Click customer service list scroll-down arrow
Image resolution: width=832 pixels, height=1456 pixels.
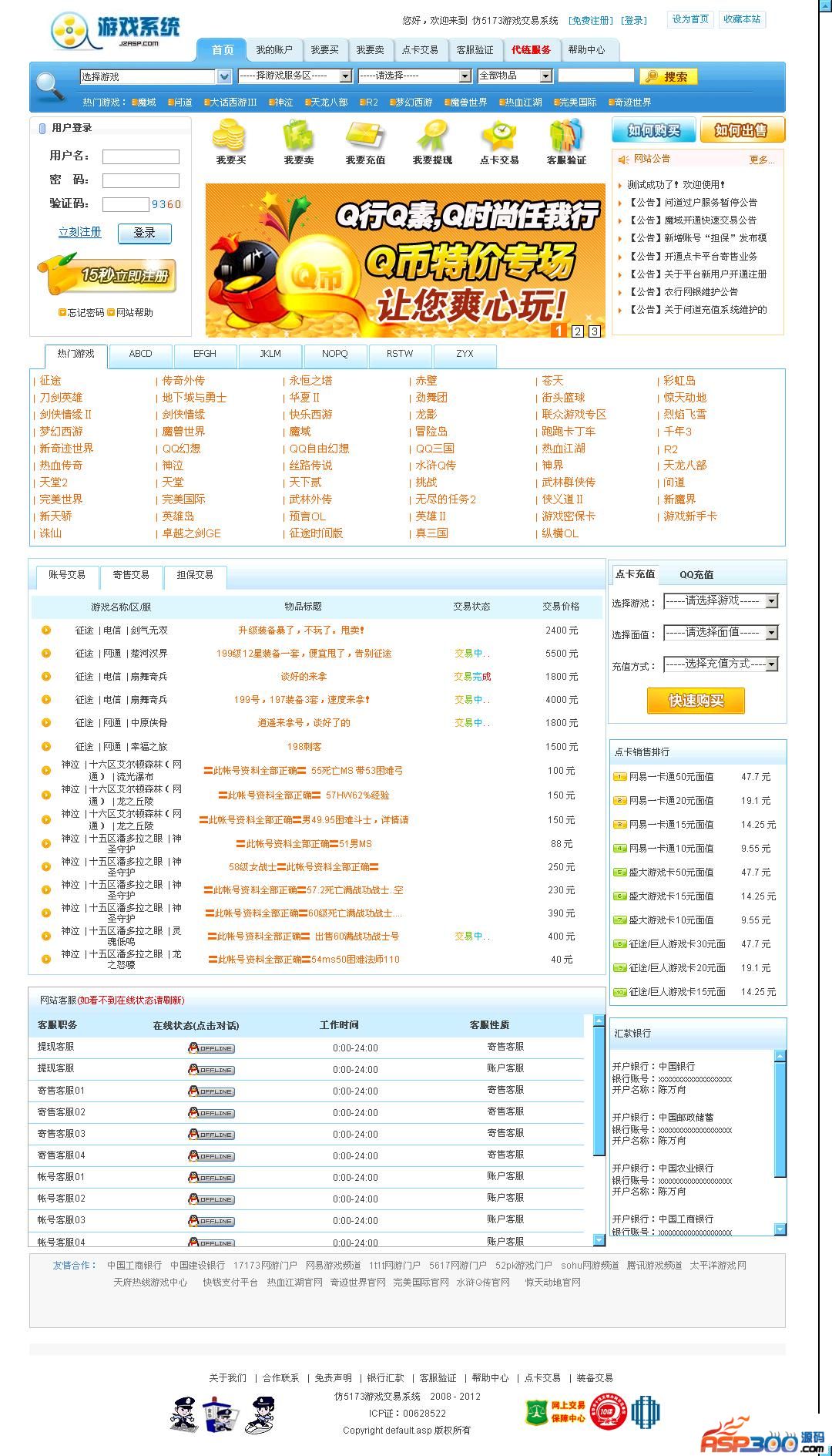click(599, 1240)
